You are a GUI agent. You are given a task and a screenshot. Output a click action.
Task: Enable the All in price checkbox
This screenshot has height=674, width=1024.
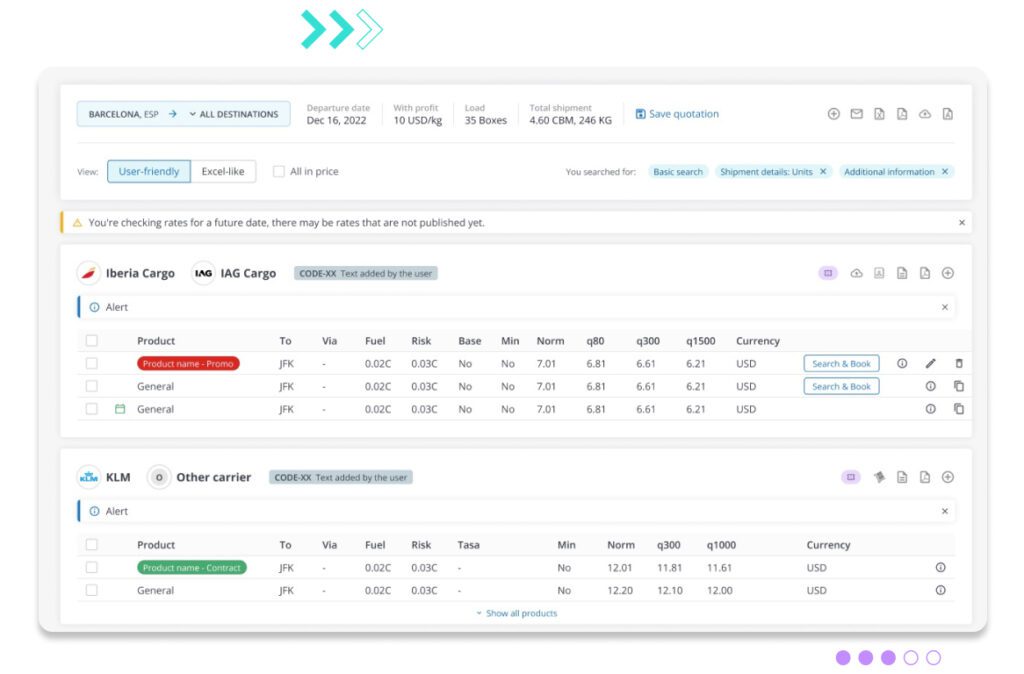pyautogui.click(x=278, y=171)
